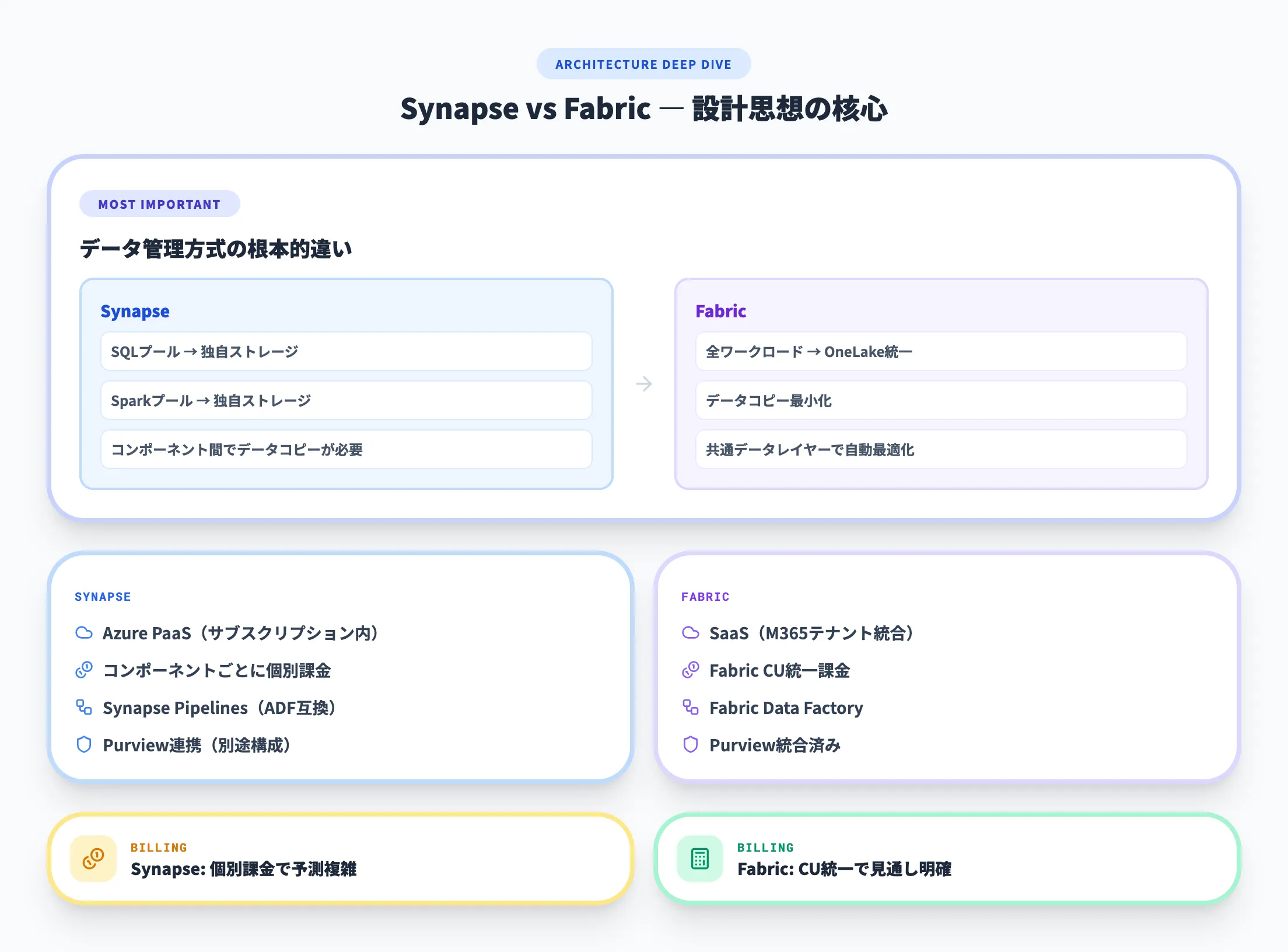Select the 全ワークロード → OneLake統一 row
This screenshot has height=952, width=1288.
point(942,352)
